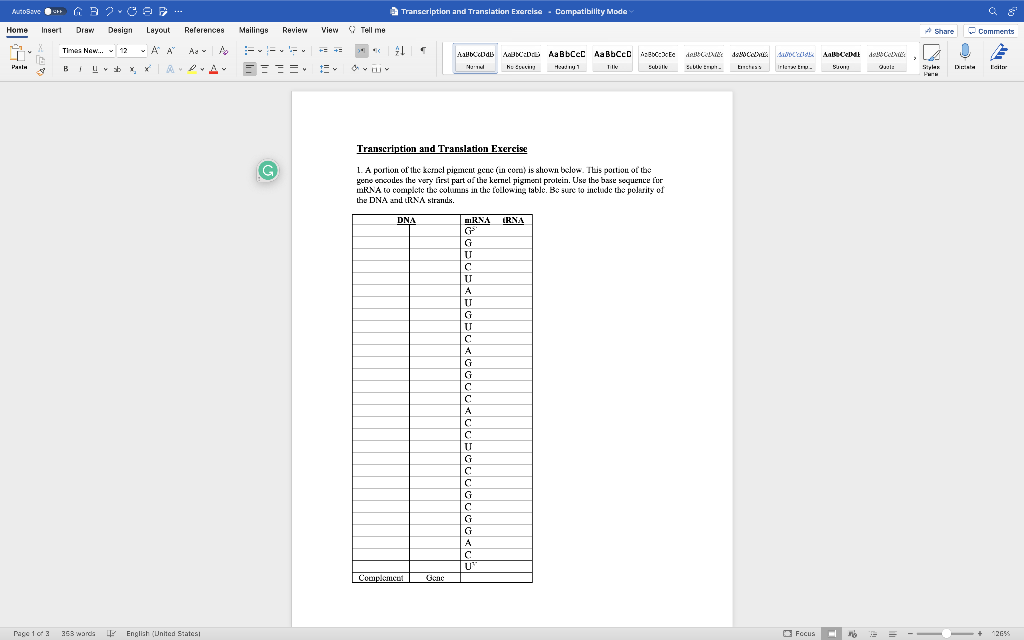The image size is (1024, 640).
Task: Click the Decrease Indent icon
Action: [323, 51]
